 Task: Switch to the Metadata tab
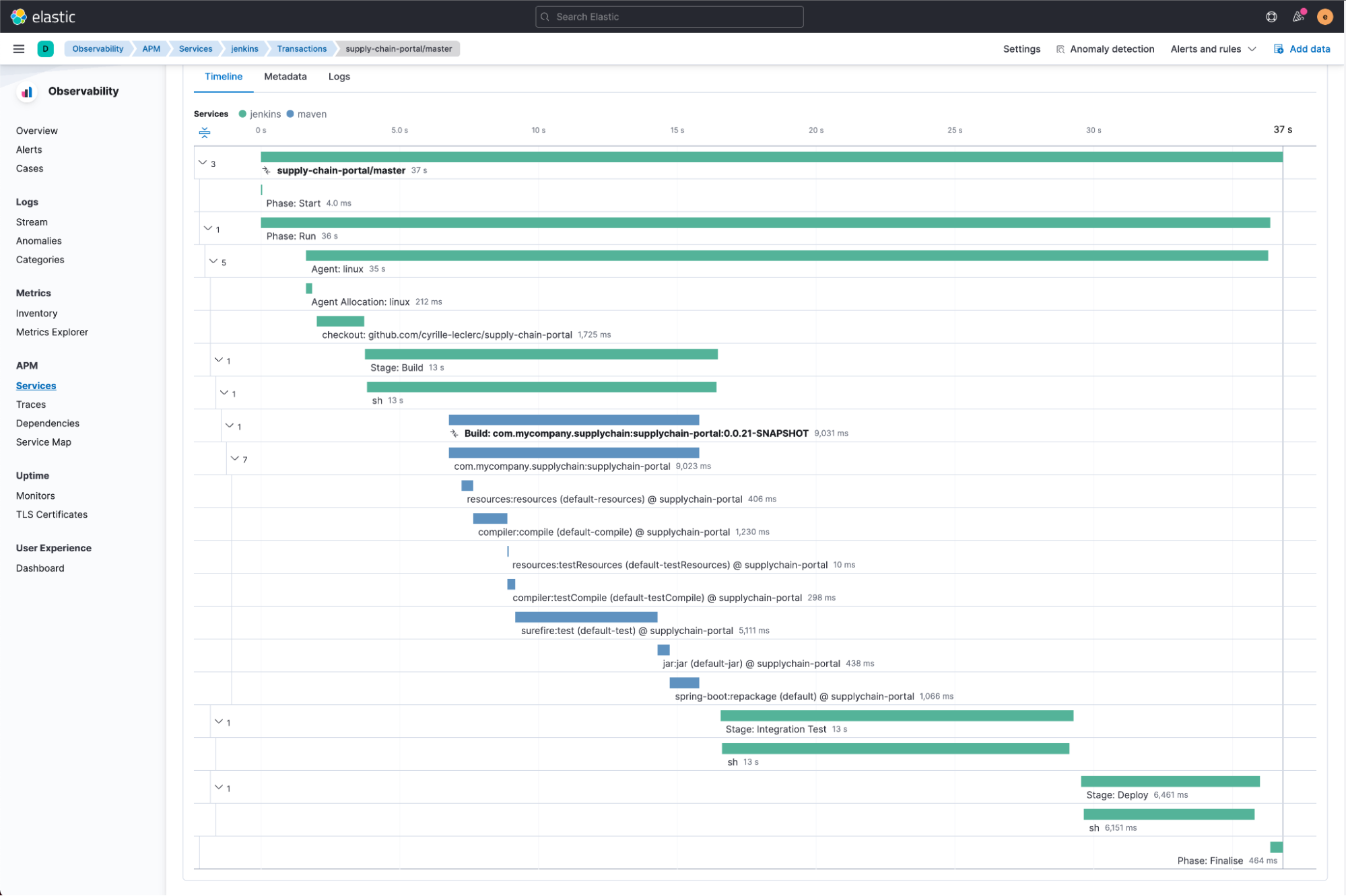(x=285, y=76)
